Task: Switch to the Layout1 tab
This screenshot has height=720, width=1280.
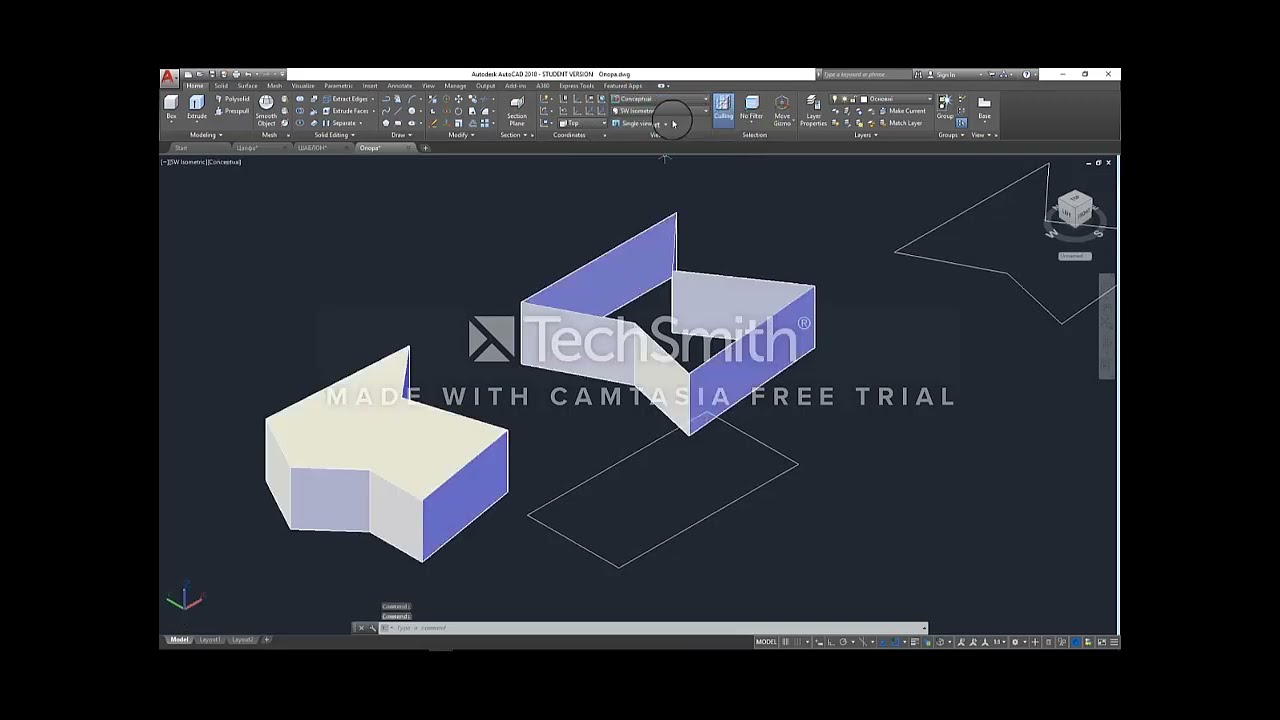Action: tap(209, 640)
